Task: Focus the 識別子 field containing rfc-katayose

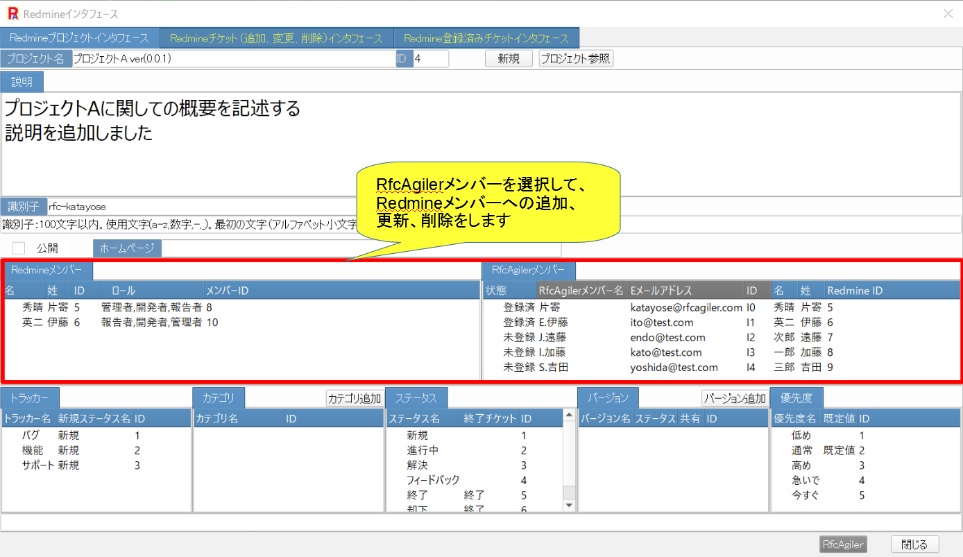Action: coord(200,206)
